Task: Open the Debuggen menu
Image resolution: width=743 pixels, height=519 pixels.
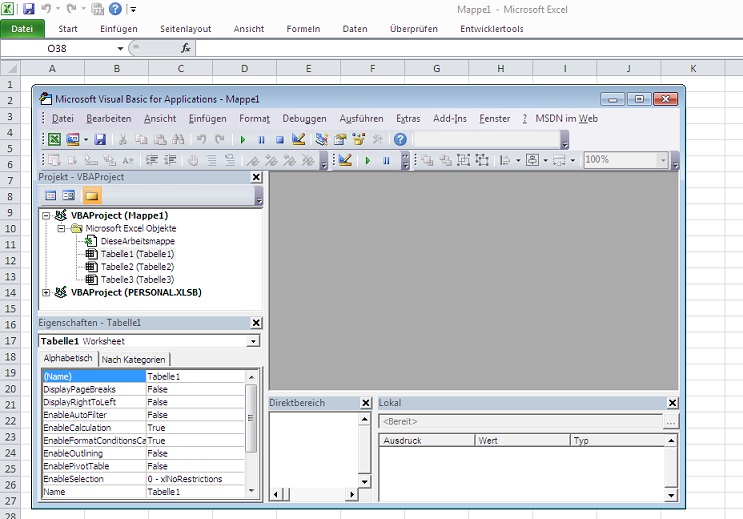Action: pos(304,118)
